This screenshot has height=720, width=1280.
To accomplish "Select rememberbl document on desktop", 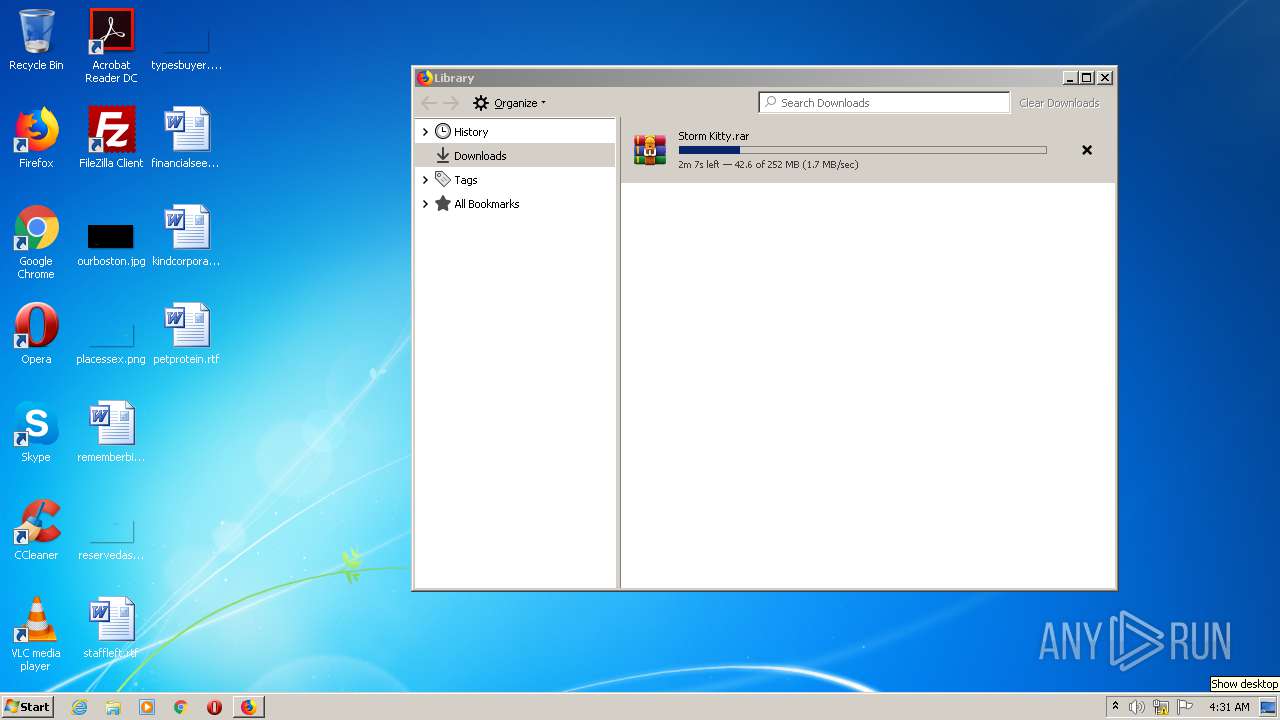I will pyautogui.click(x=111, y=432).
